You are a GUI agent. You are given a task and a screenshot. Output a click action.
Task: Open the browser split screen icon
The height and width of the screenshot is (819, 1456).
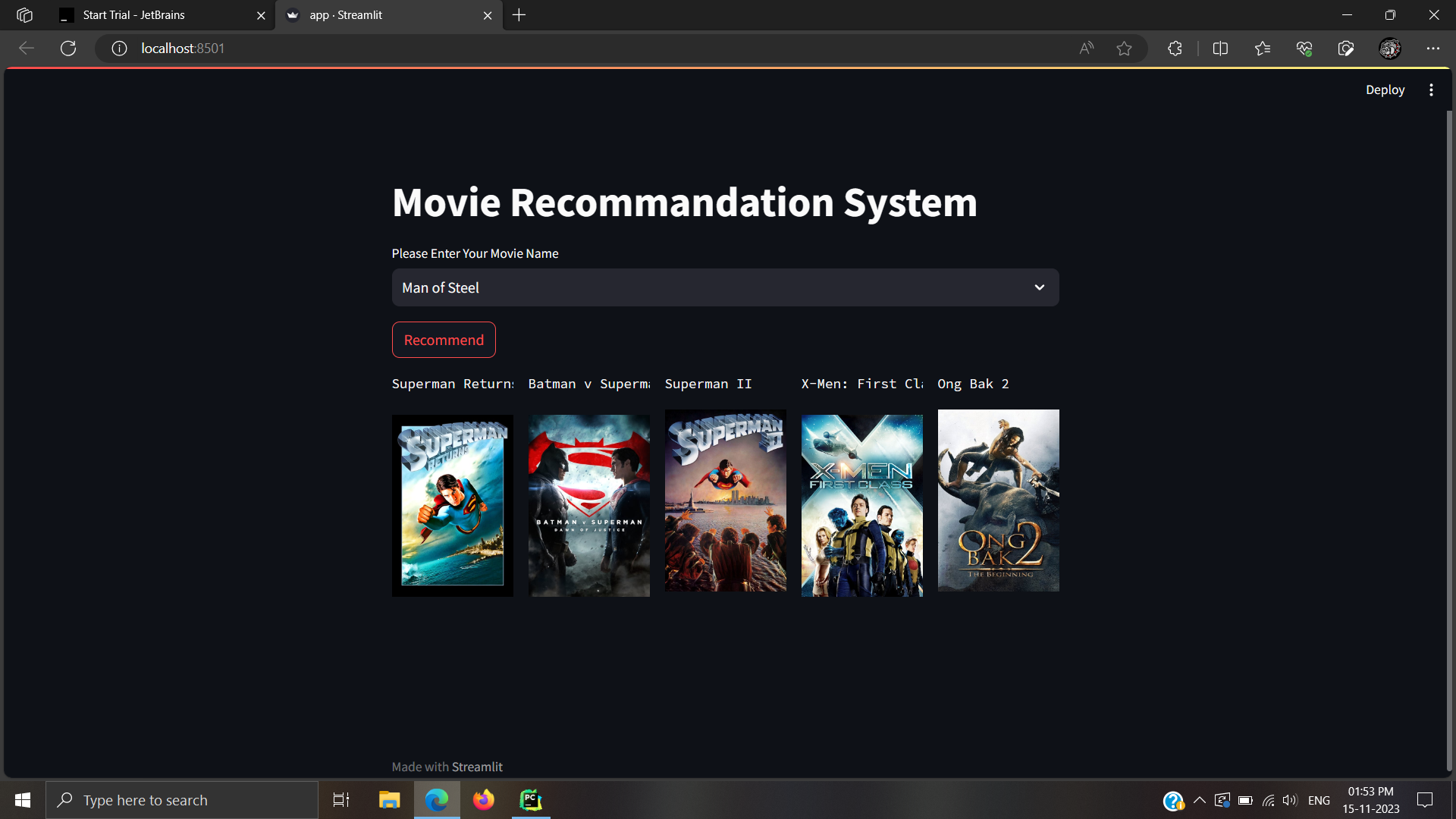coord(1221,48)
